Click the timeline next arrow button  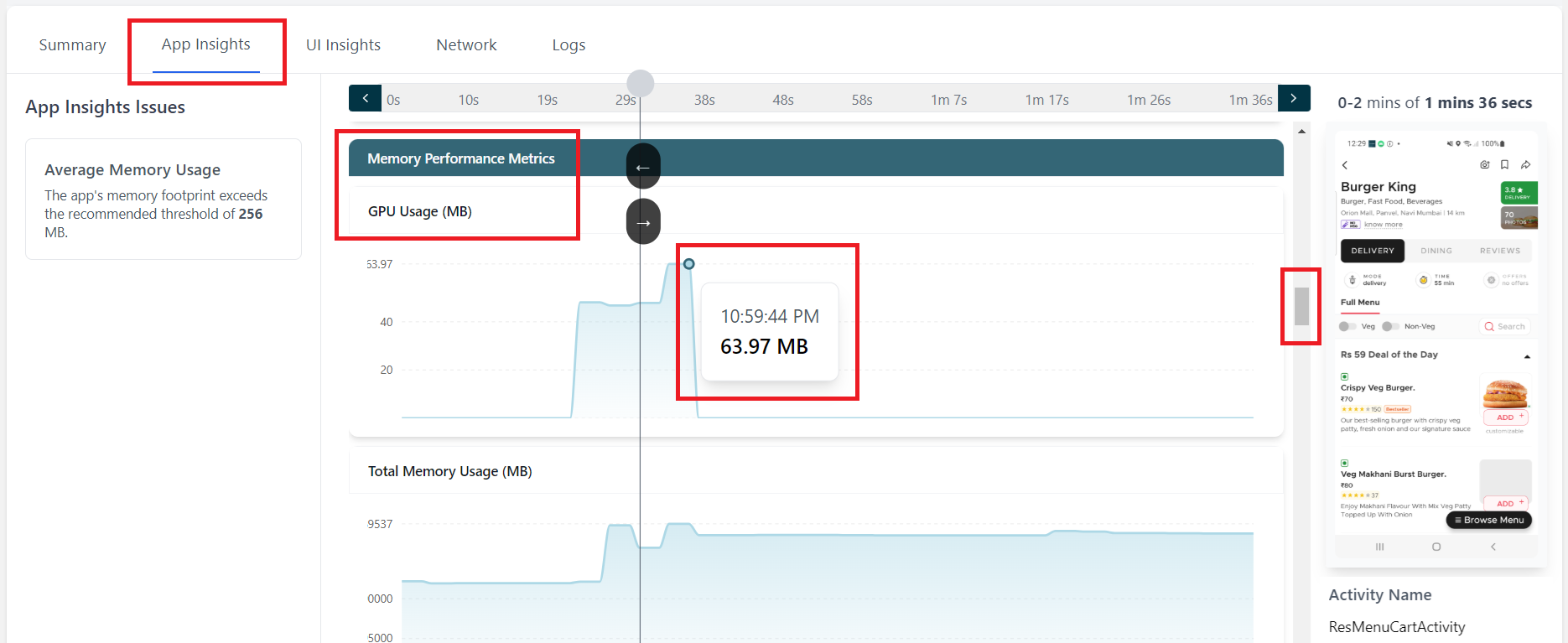[1294, 98]
